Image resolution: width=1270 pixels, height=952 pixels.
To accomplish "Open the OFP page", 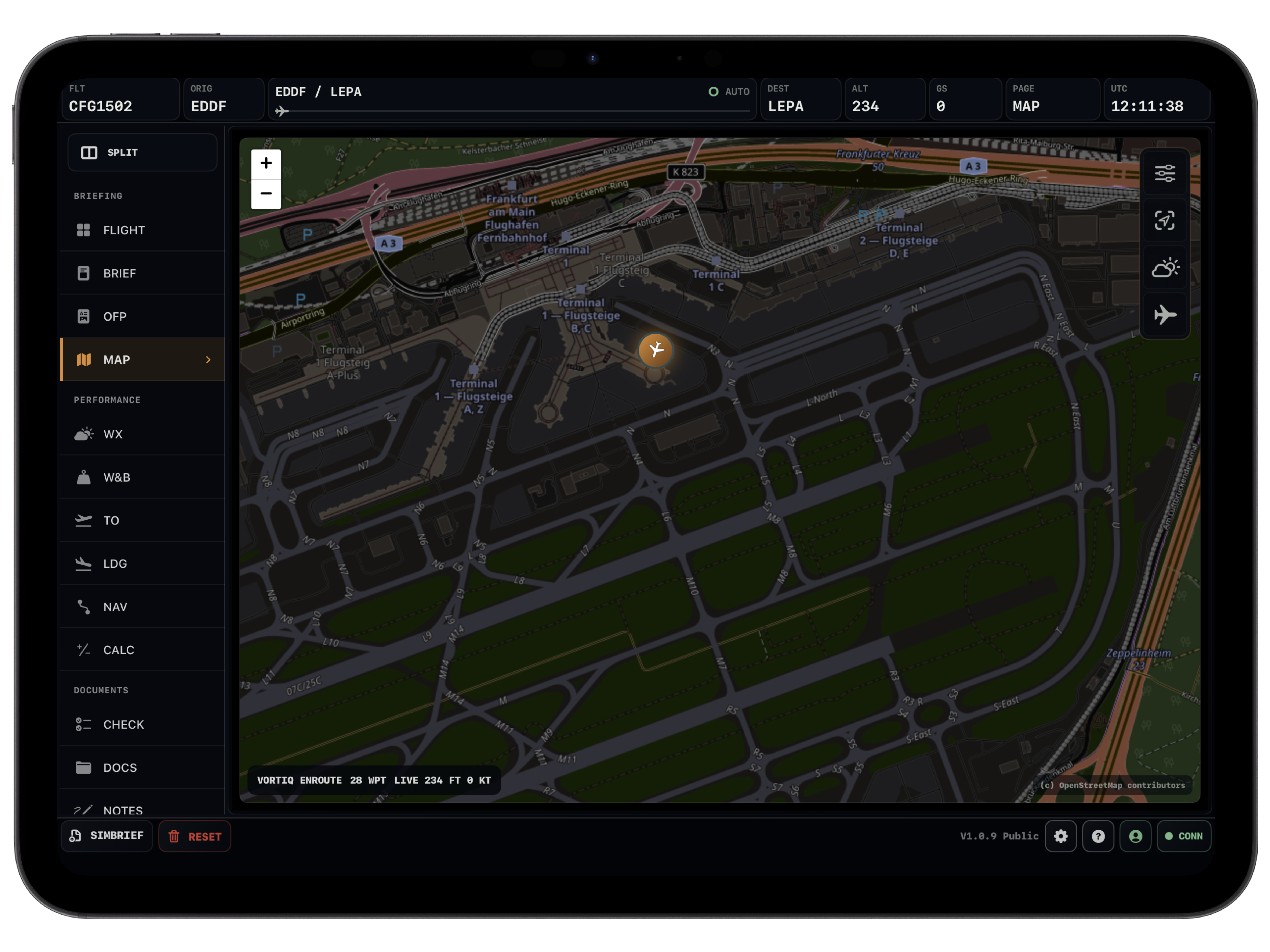I will pos(142,316).
